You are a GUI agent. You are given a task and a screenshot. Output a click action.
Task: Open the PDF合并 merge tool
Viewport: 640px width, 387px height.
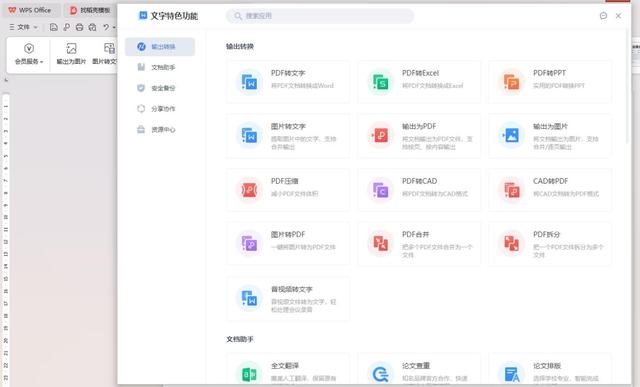[x=419, y=244]
